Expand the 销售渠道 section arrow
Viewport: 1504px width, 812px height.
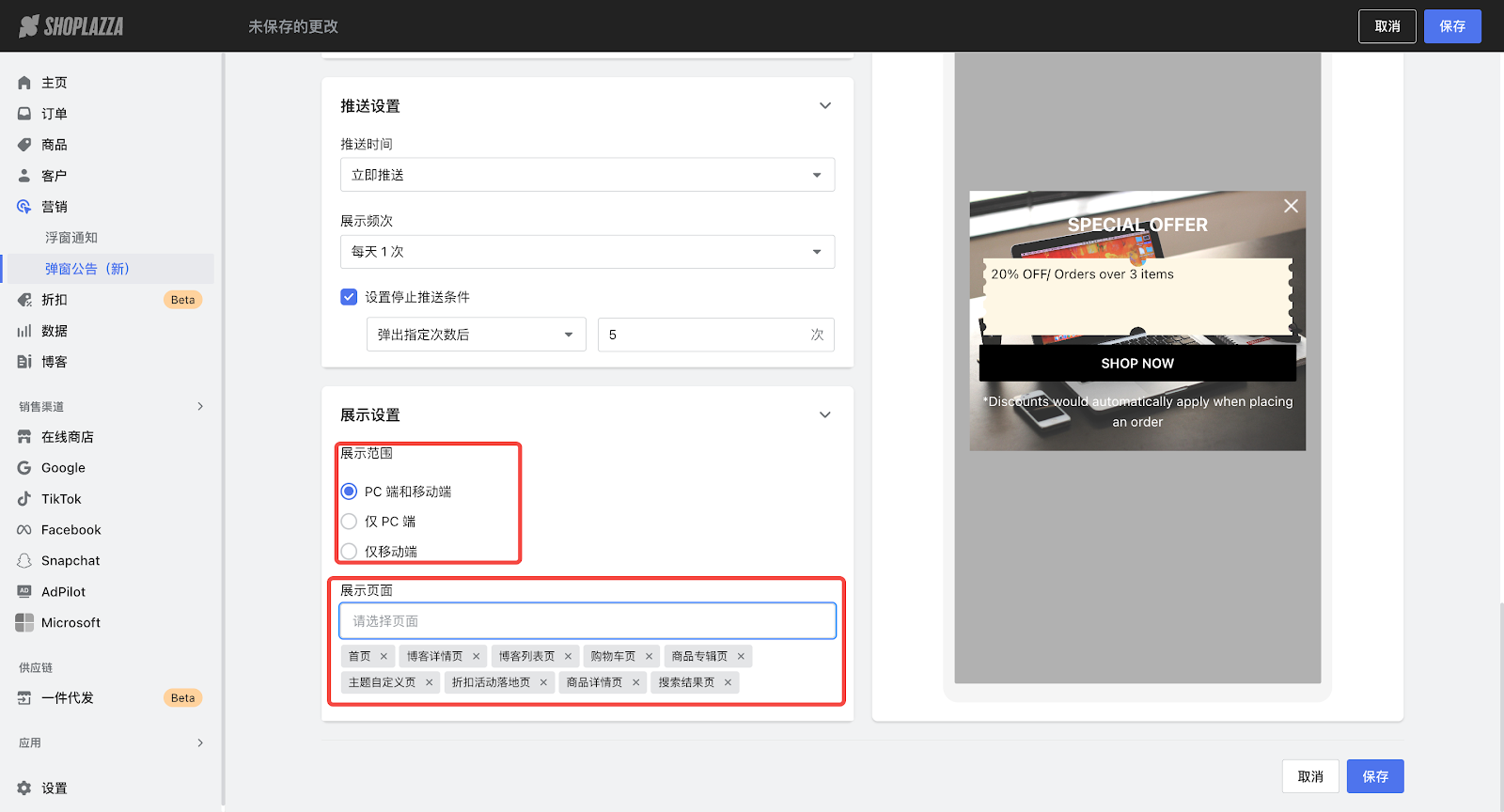click(x=200, y=406)
